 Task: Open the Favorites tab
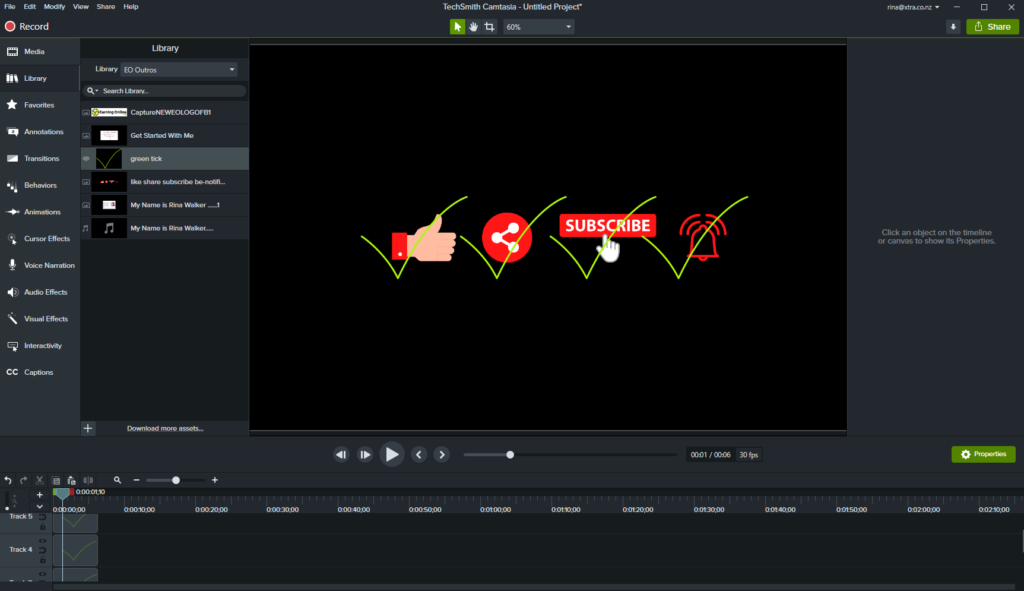[39, 105]
